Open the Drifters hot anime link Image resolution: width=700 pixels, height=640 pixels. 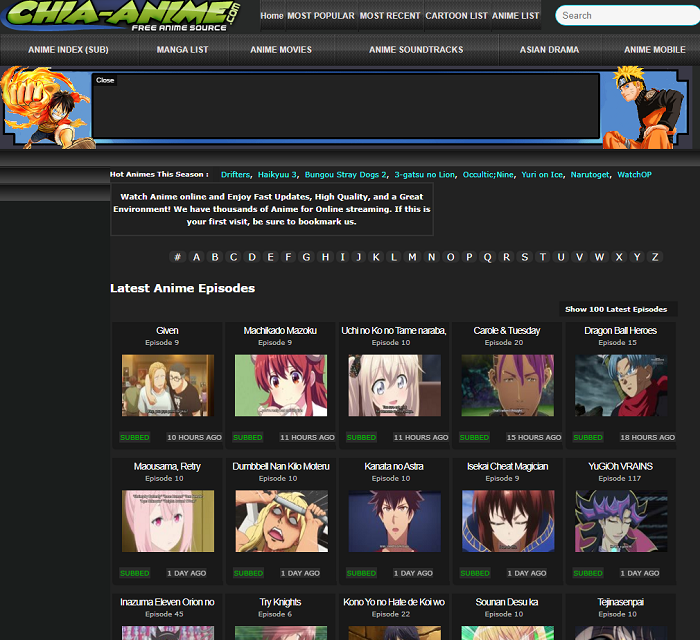(236, 175)
